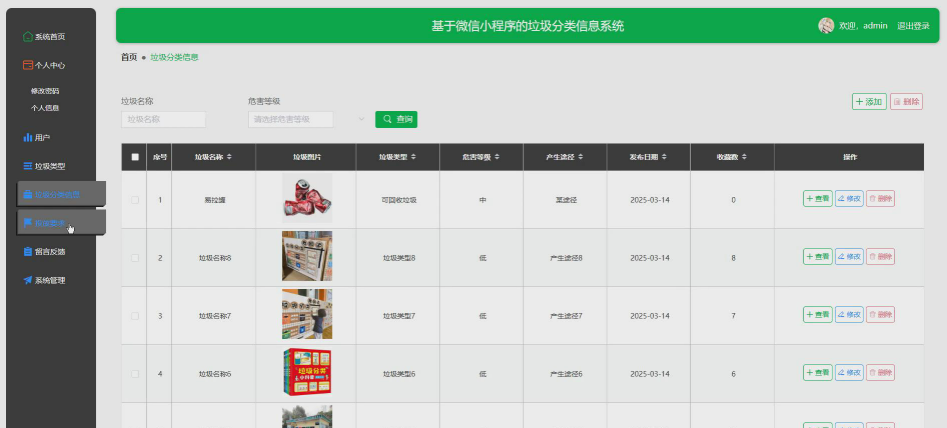Click the 垃圾类型8 cell
This screenshot has height=428, width=947.
[399, 258]
